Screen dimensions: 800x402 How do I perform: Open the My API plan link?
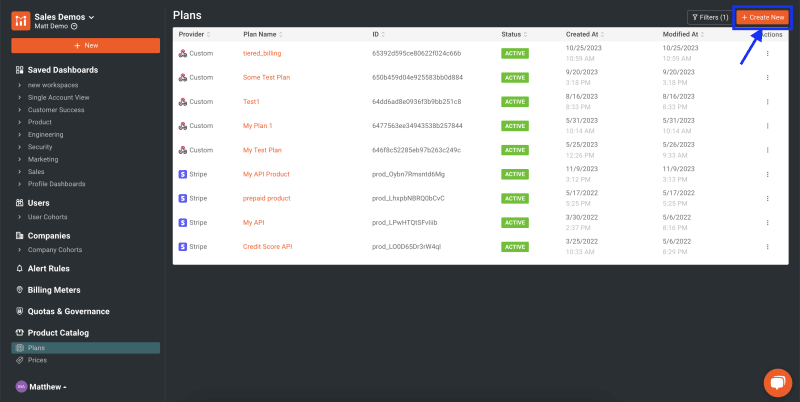pos(253,222)
